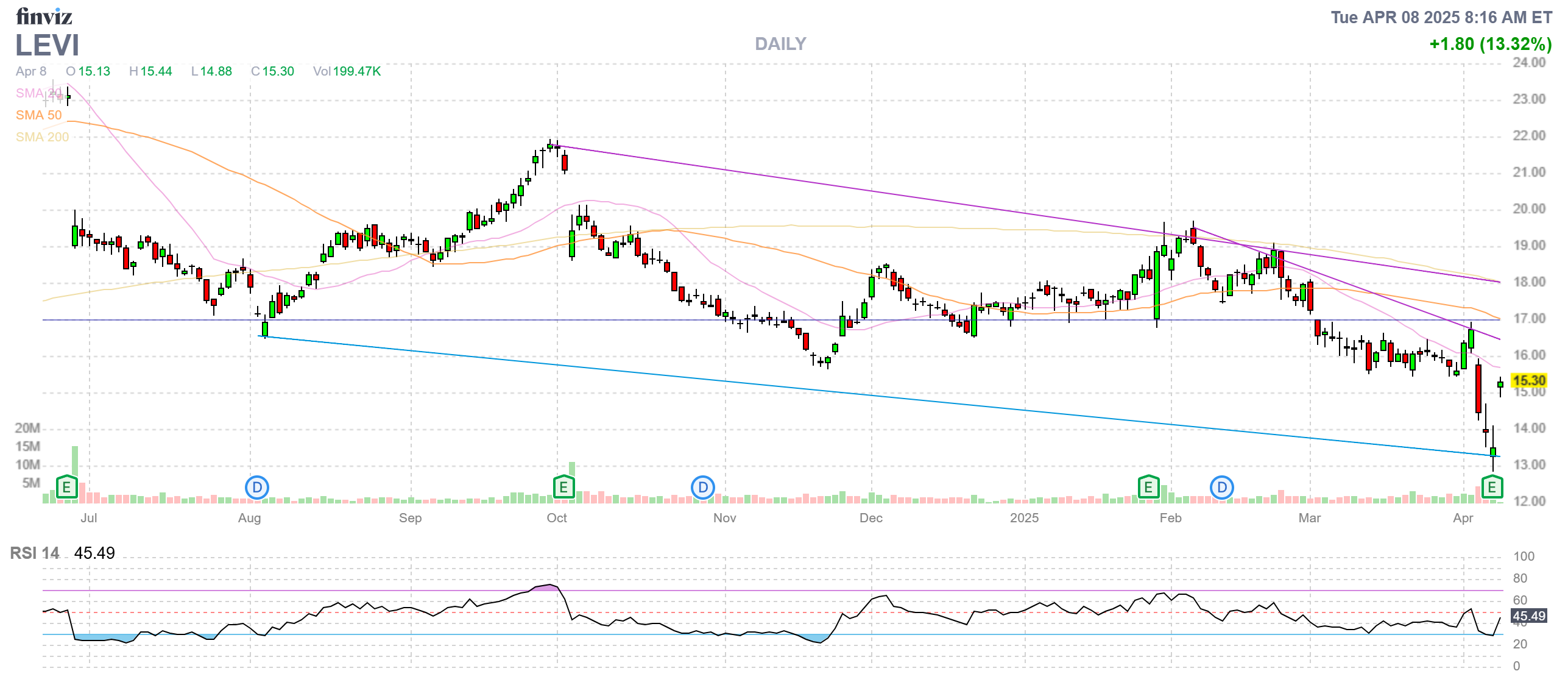
Task: Click the earnings marker near July
Action: pyautogui.click(x=66, y=487)
